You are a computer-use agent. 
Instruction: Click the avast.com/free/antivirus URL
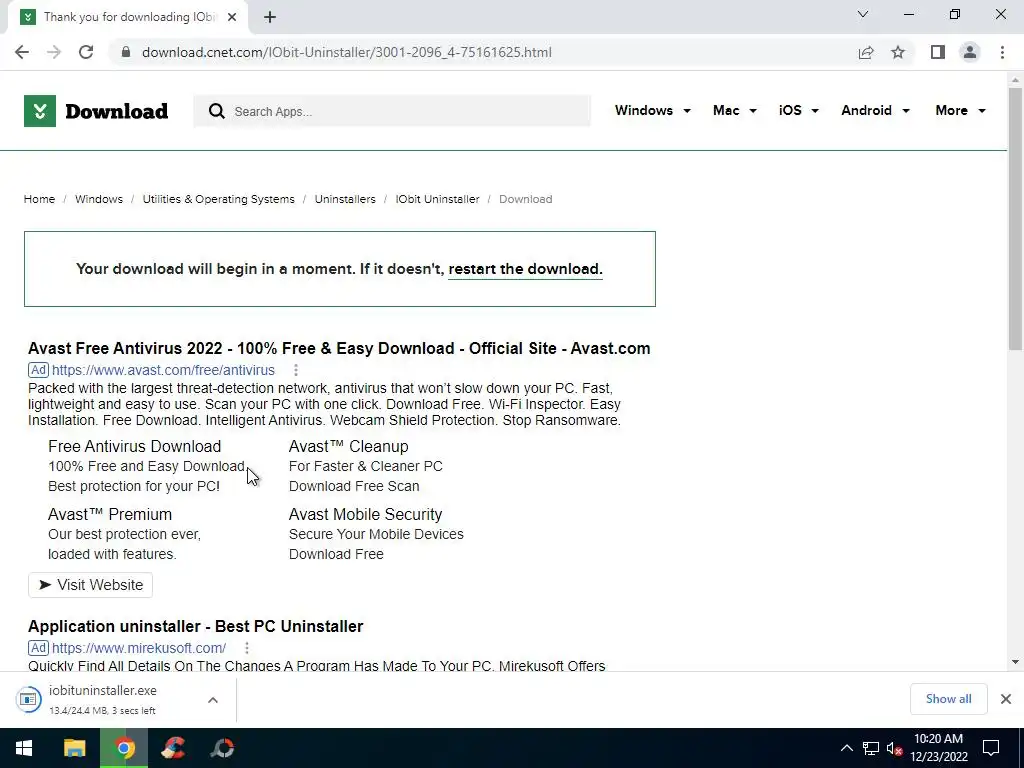(163, 370)
